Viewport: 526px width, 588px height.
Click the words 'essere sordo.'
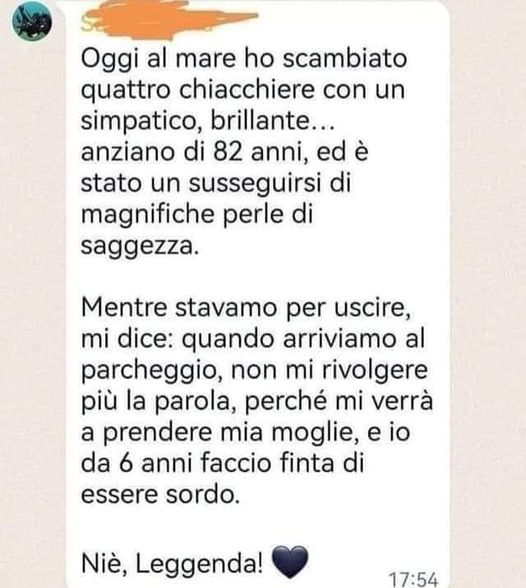160,495
